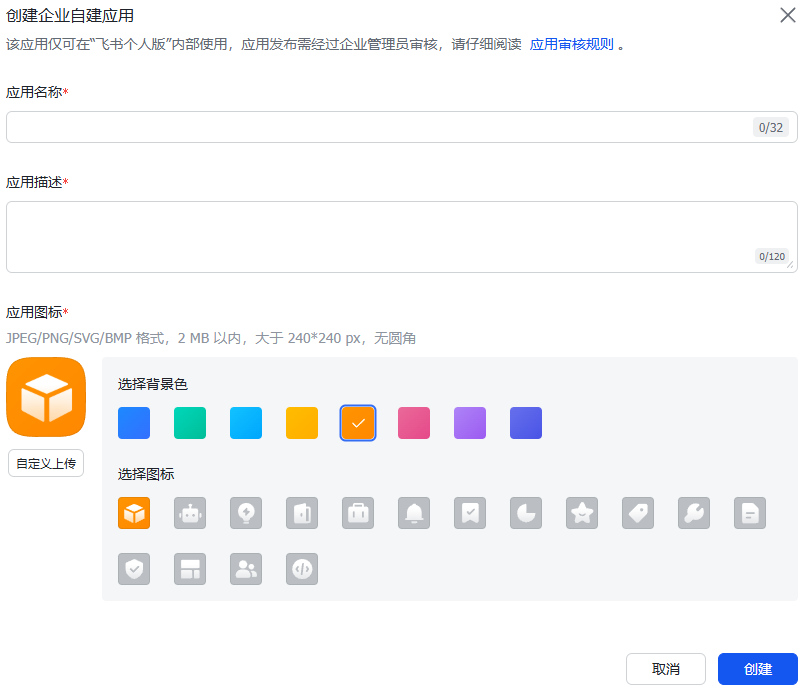Choose the blue background color
The image size is (807, 691).
coord(134,423)
